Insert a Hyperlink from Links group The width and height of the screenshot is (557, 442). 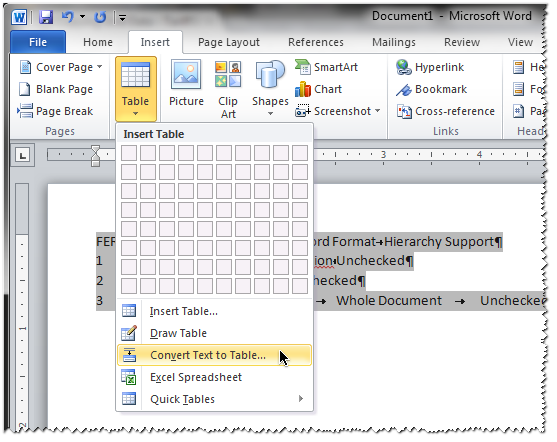pos(431,67)
